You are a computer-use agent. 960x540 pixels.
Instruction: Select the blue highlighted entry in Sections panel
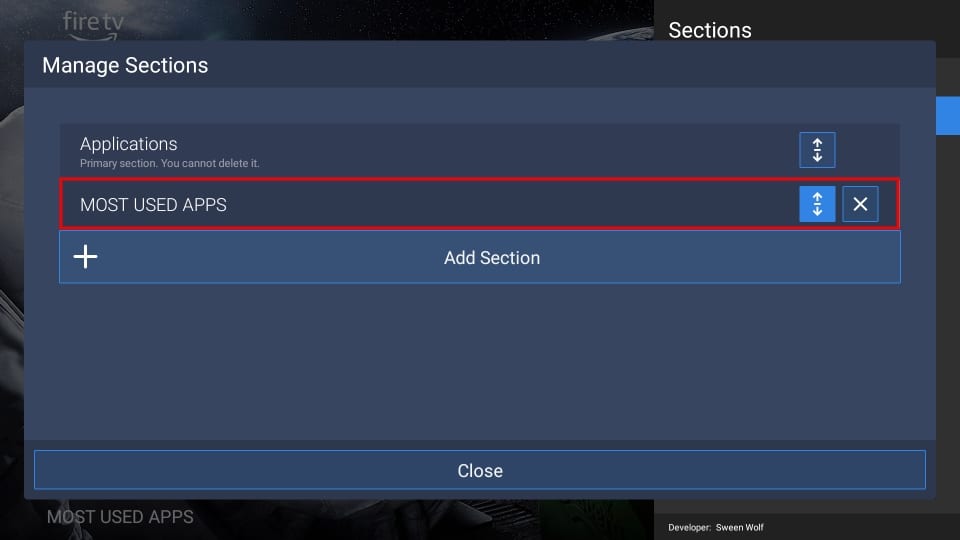pyautogui.click(x=947, y=115)
